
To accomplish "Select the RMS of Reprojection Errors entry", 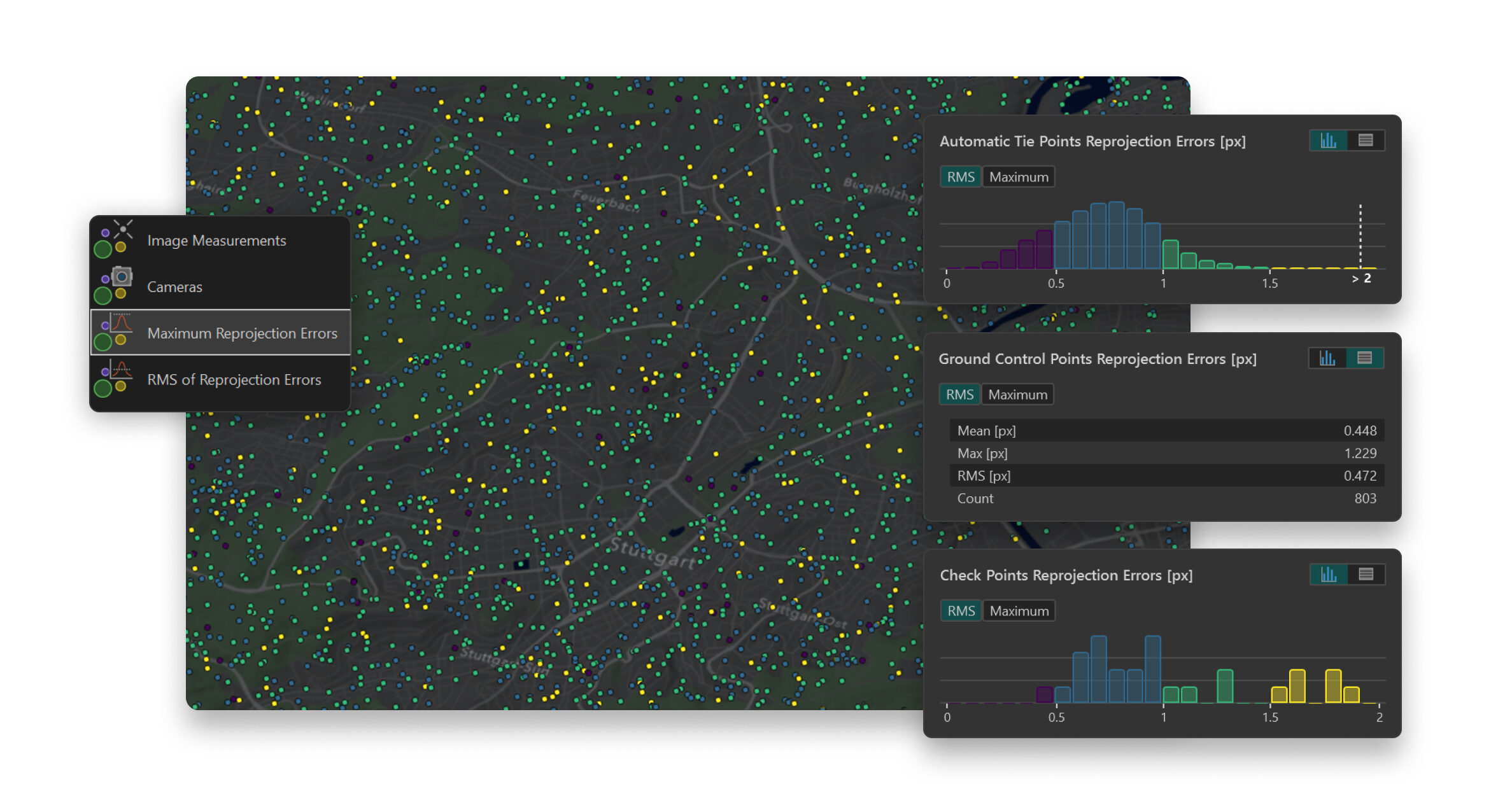I will [234, 380].
